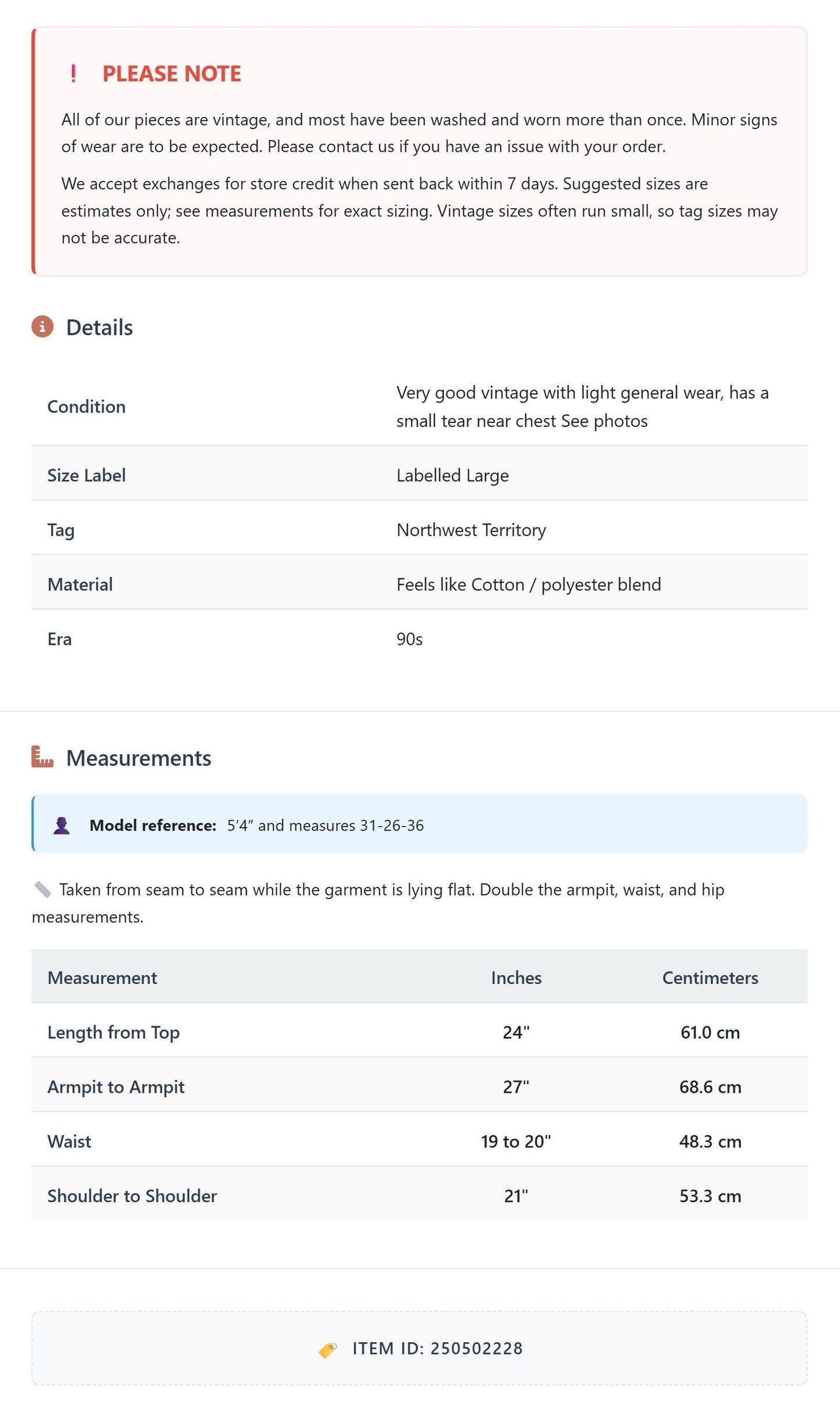The image size is (840, 1412).
Task: Click the Measurements section heading
Action: coord(139,758)
